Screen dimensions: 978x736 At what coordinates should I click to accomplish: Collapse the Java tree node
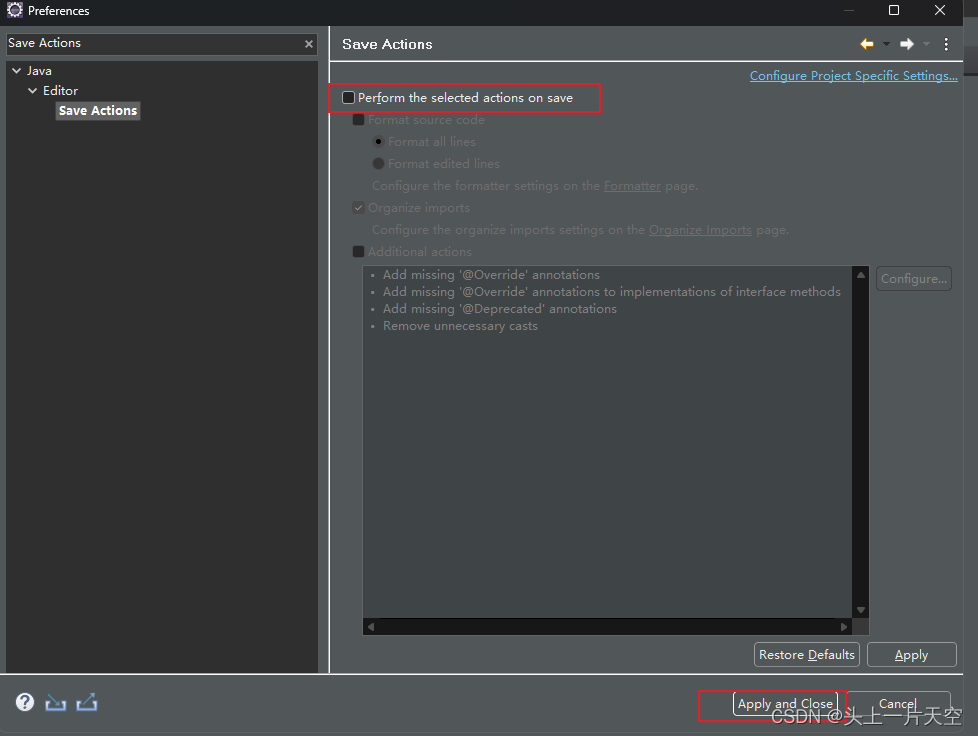(17, 71)
